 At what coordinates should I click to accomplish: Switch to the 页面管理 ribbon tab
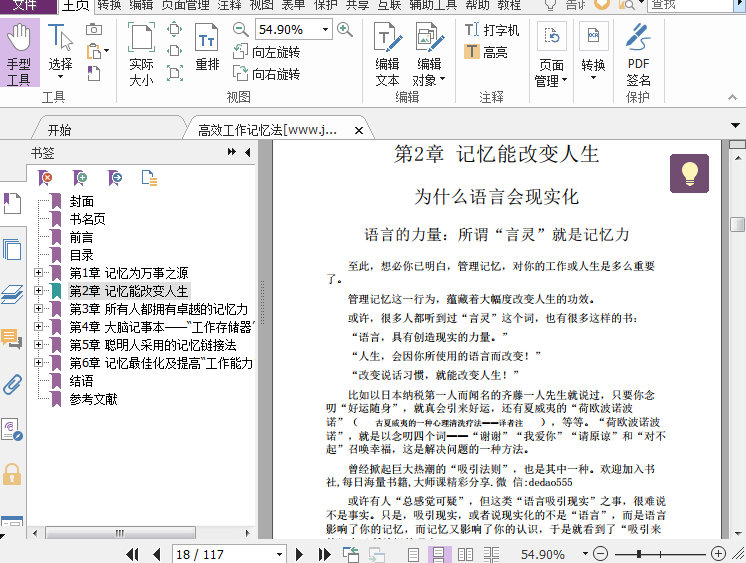(x=186, y=5)
